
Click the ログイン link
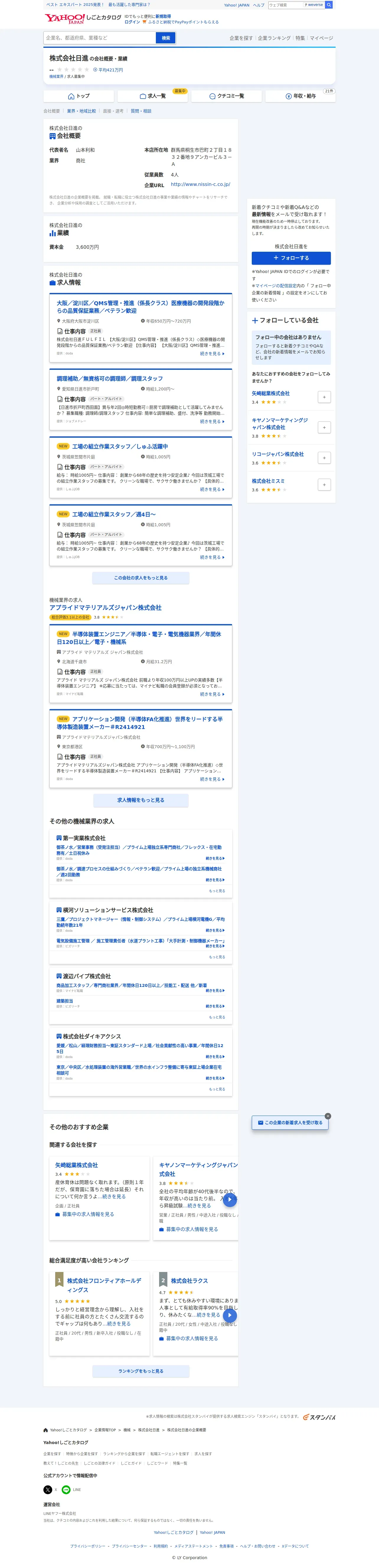(132, 22)
